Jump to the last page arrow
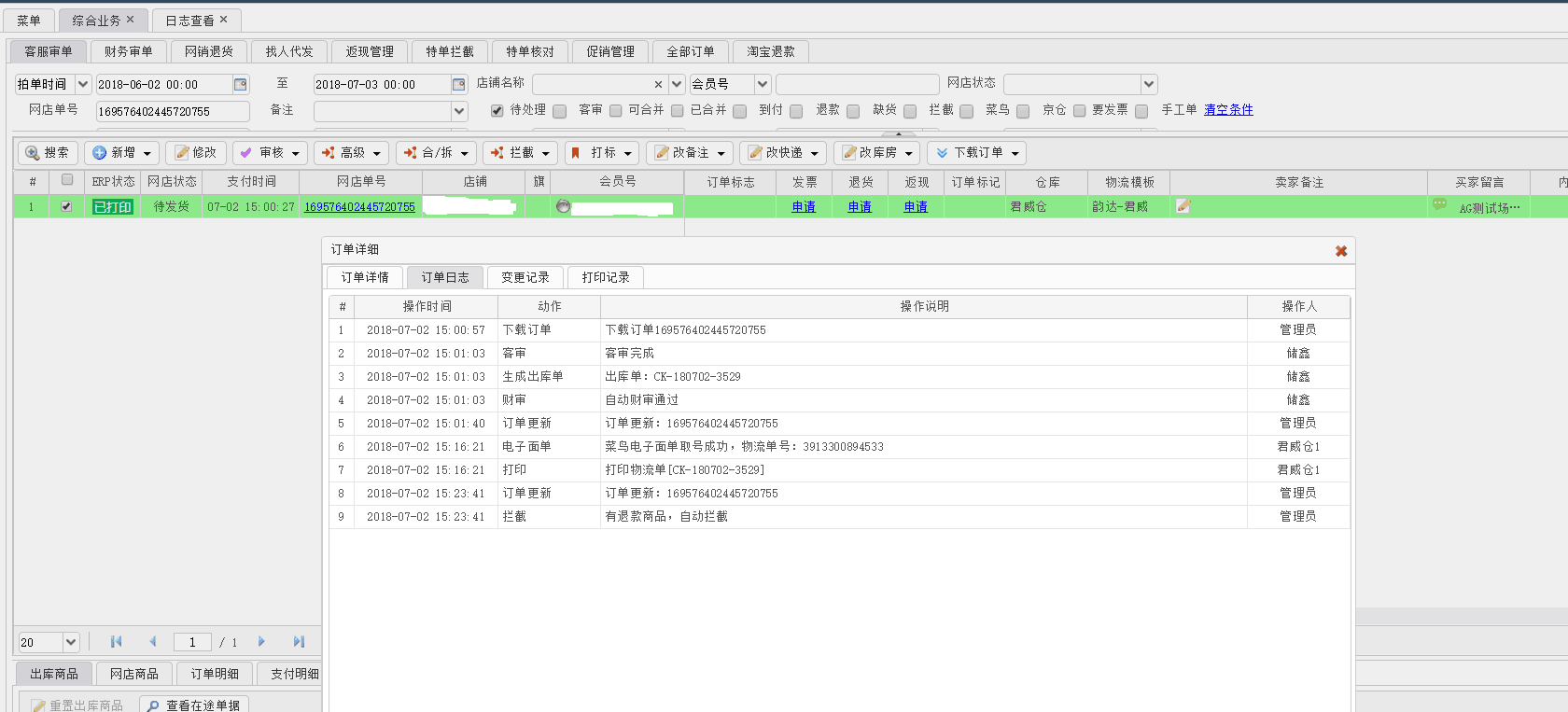 tap(299, 642)
